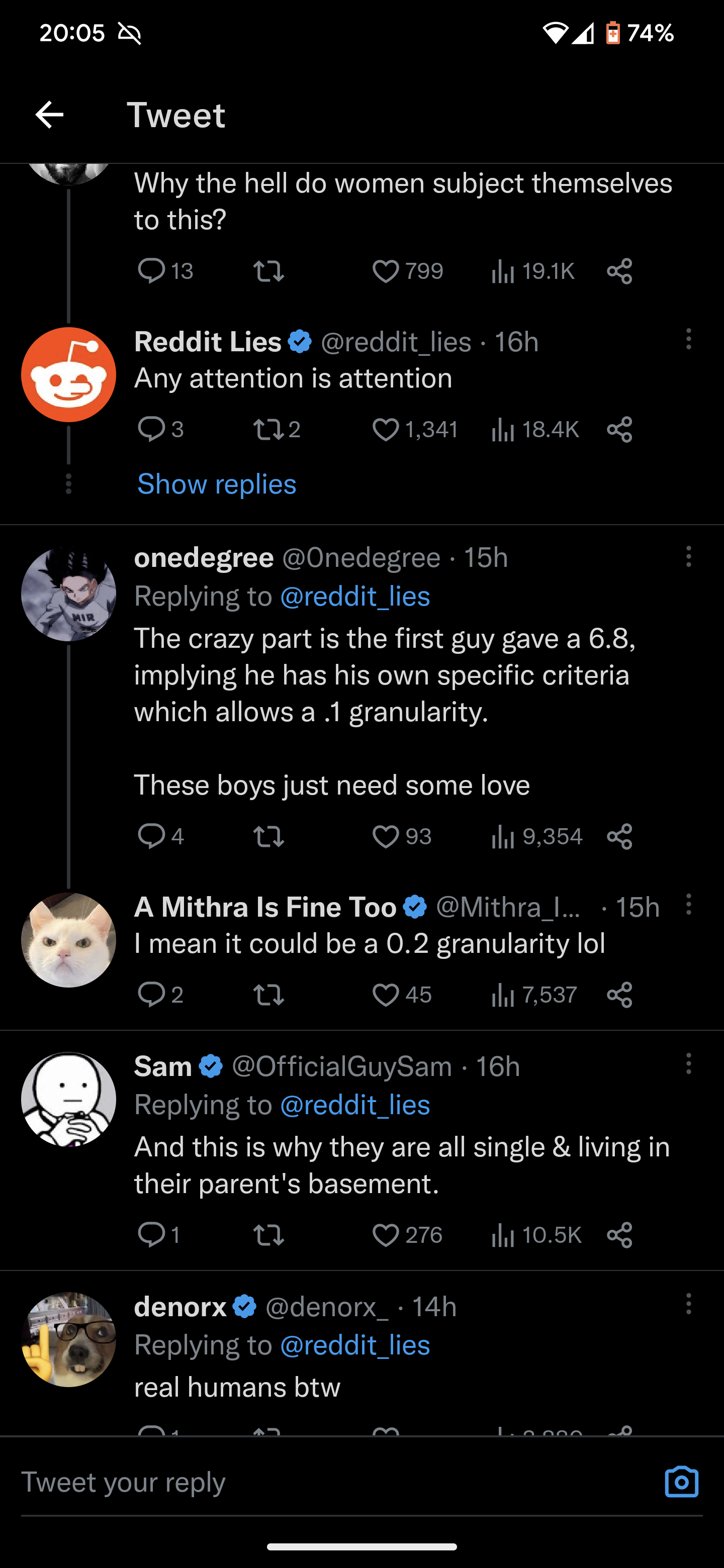
Task: Like A Mithra Is Fine Too tweet
Action: (386, 995)
